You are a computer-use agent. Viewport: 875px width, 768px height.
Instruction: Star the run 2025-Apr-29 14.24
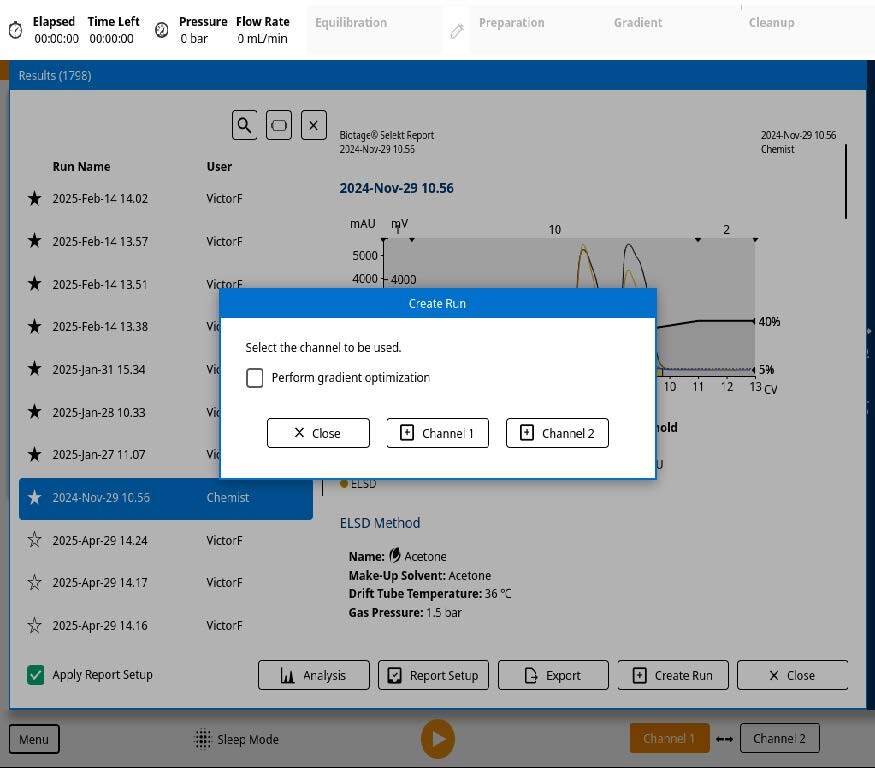click(34, 540)
